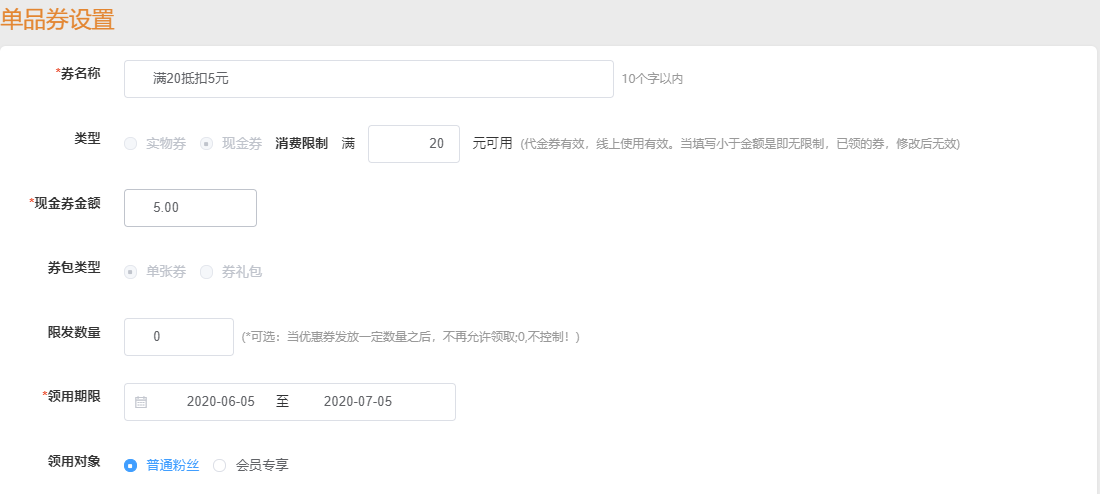The image size is (1100, 494).
Task: Select 普通粉丝 as 领用对象
Action: click(x=130, y=465)
